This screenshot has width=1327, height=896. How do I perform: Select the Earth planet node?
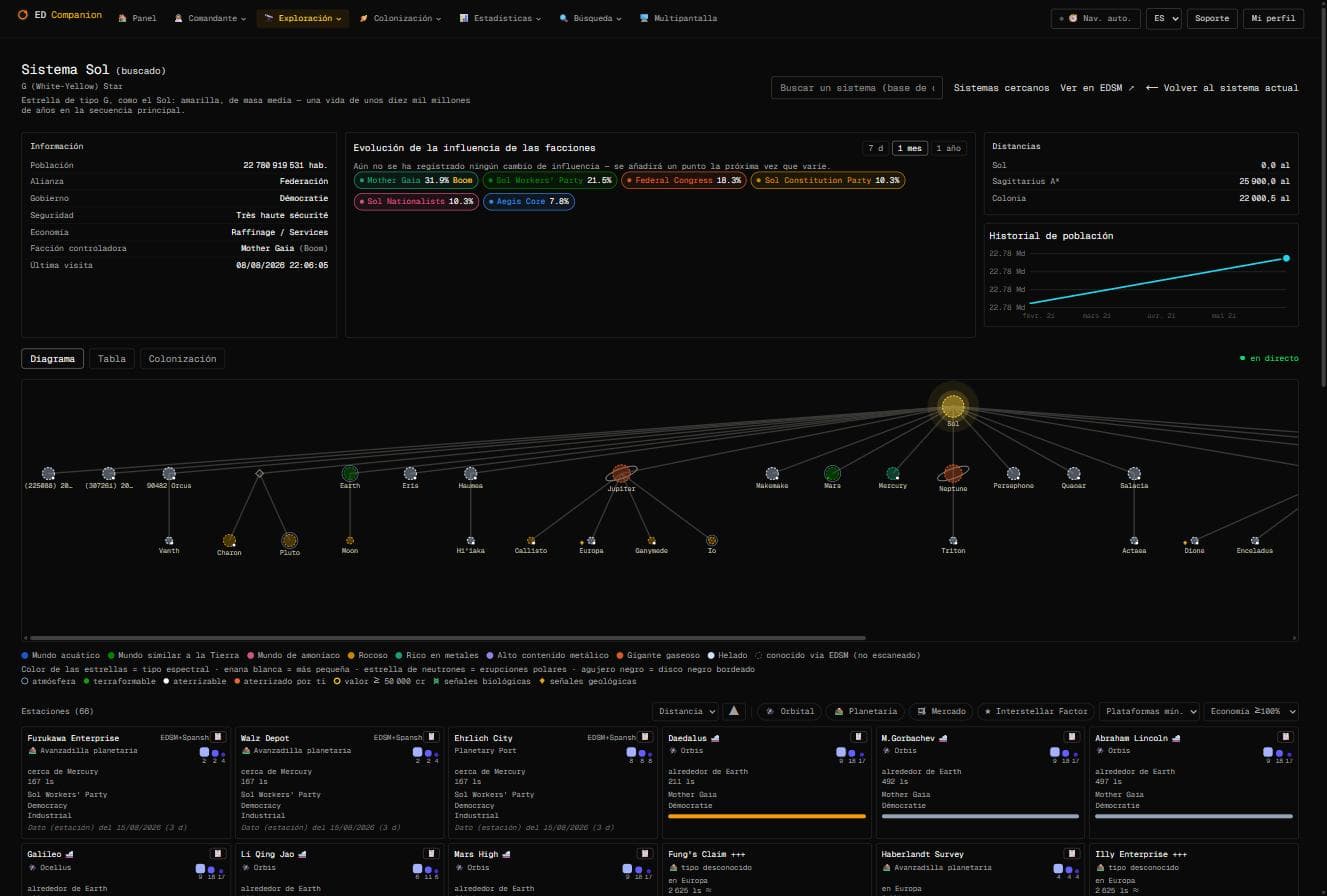click(x=350, y=473)
